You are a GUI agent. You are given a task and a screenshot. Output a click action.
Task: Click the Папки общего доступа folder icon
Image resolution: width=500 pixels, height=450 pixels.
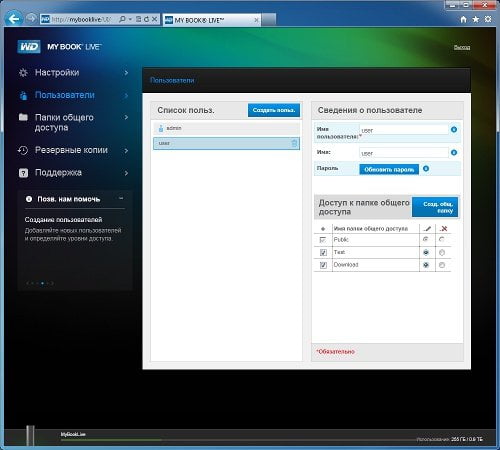23,117
